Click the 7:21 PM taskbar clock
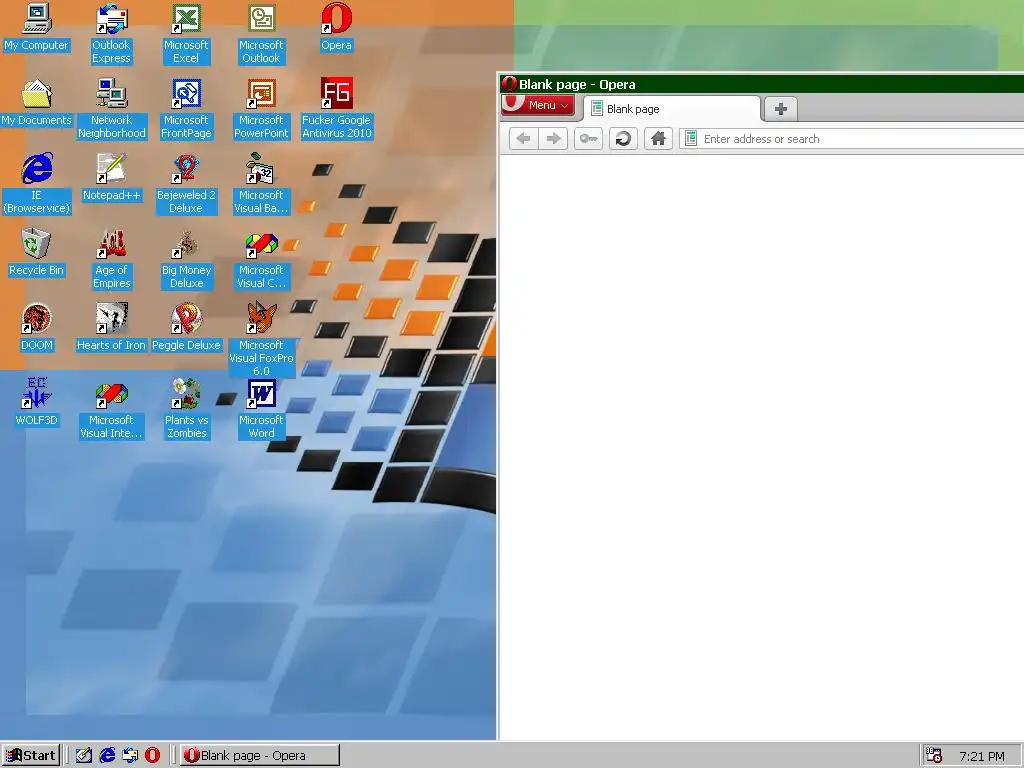Screen dimensions: 1024x768 pyautogui.click(x=982, y=756)
